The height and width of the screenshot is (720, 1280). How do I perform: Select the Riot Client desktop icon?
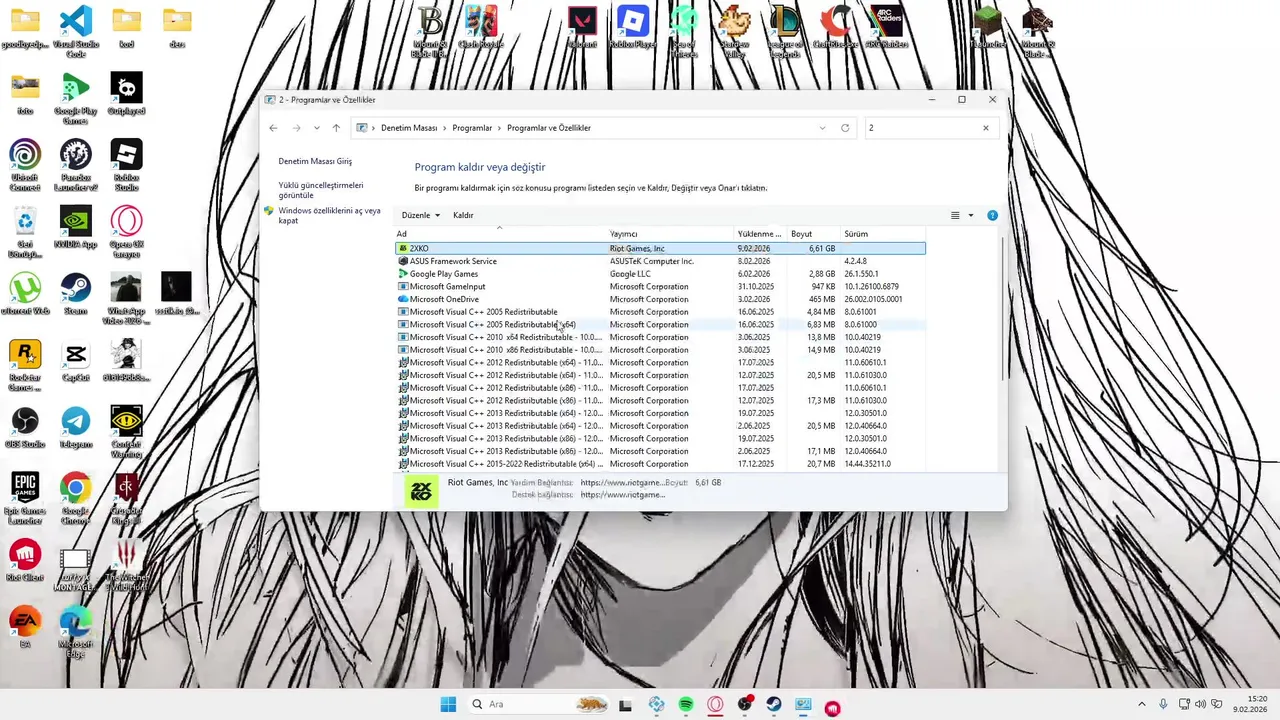[25, 561]
